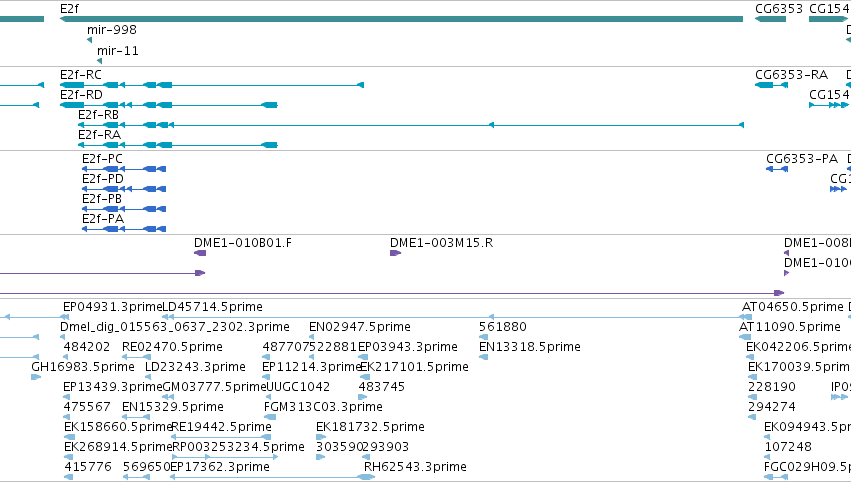This screenshot has width=851, height=482.
Task: Click the 484202 feature label
Action: tap(87, 347)
